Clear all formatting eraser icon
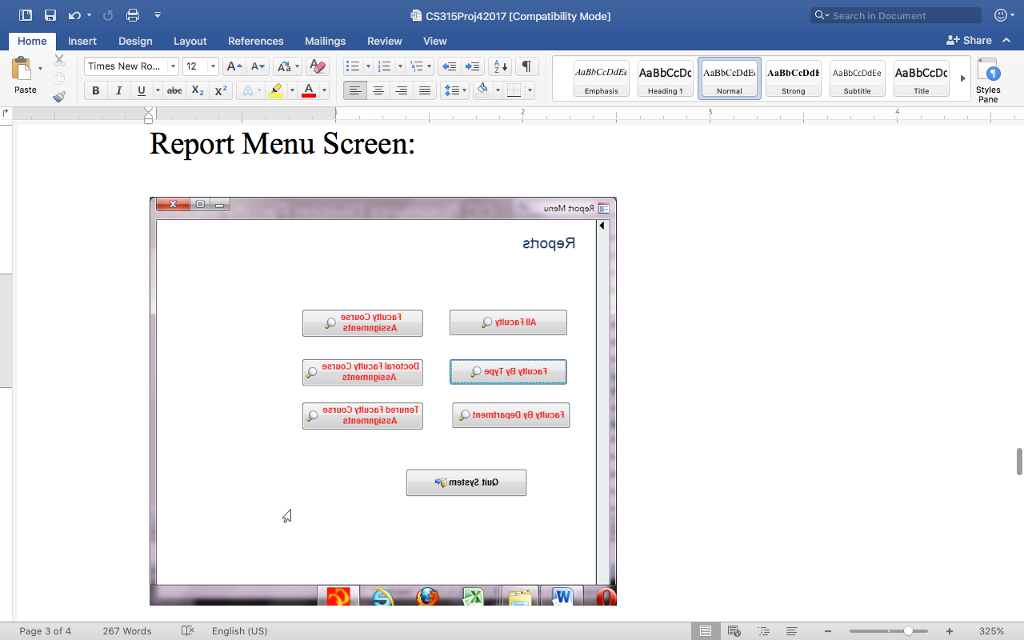The image size is (1024, 640). [317, 66]
